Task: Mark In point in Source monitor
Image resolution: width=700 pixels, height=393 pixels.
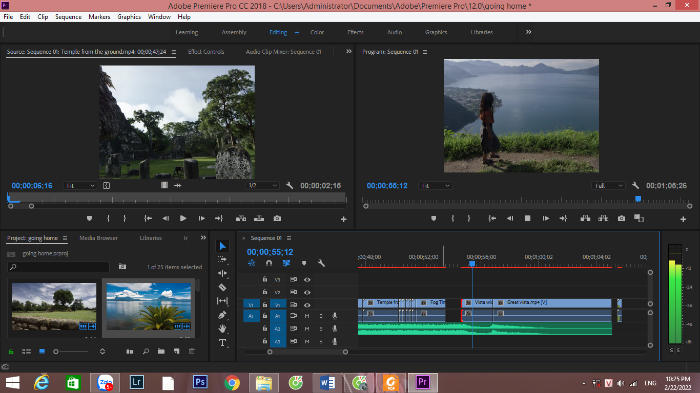Action: click(x=108, y=218)
